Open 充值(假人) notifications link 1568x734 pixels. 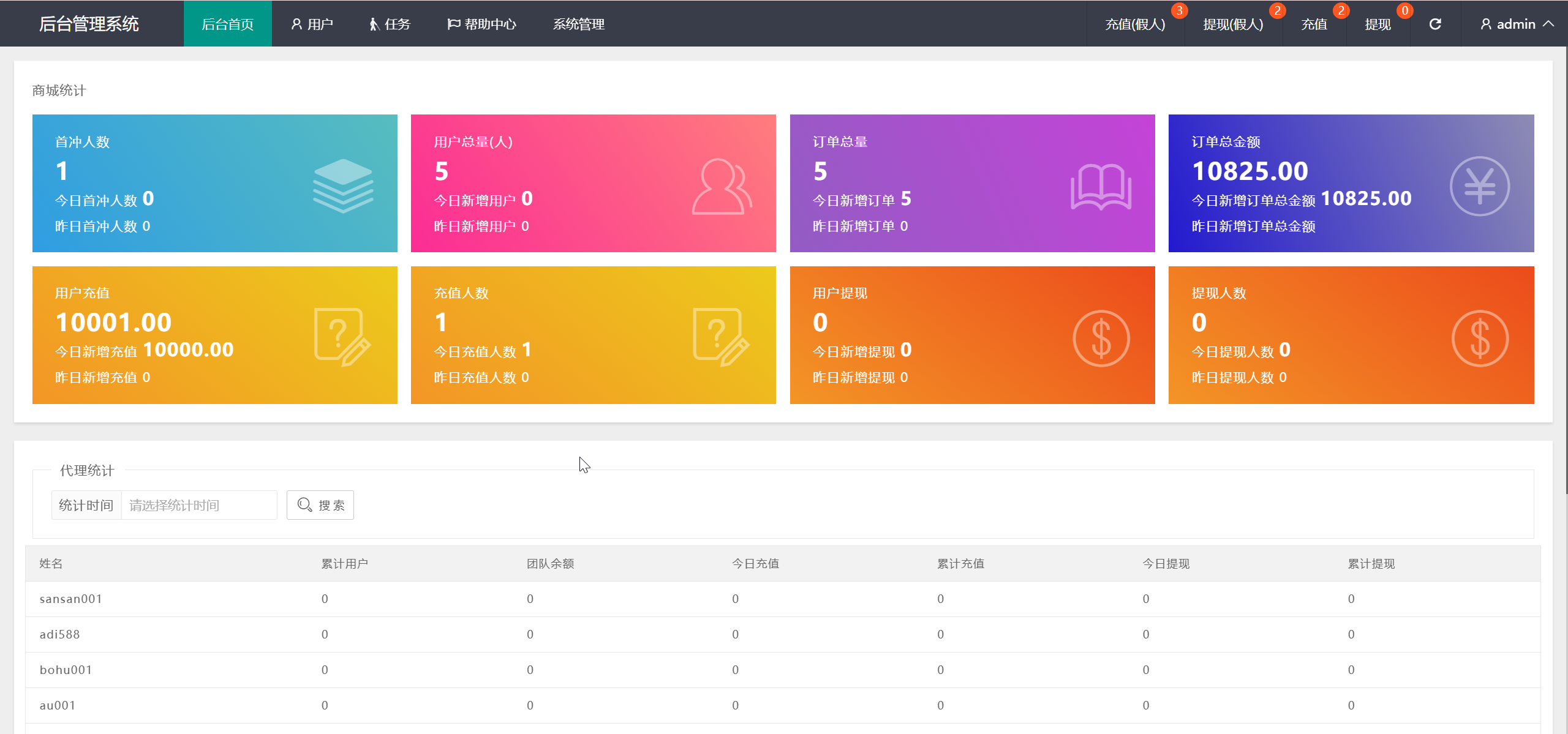click(1135, 24)
